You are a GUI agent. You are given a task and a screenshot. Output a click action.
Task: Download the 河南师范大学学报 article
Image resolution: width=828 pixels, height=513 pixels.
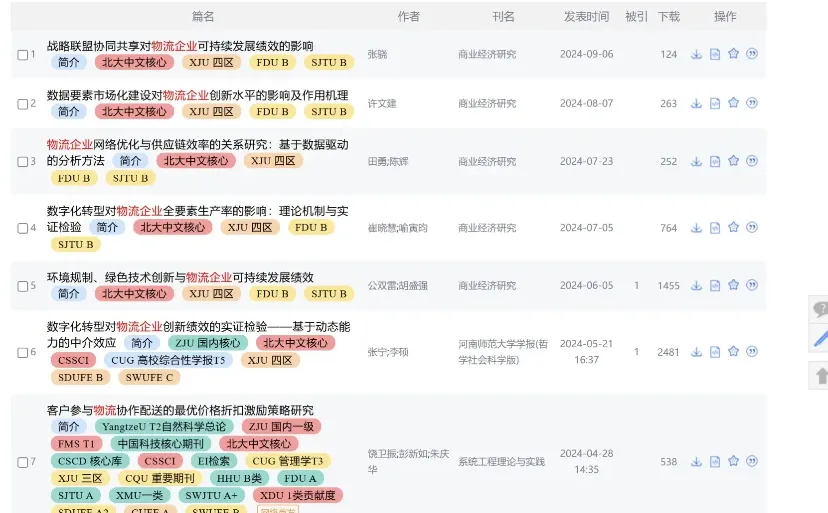point(697,352)
